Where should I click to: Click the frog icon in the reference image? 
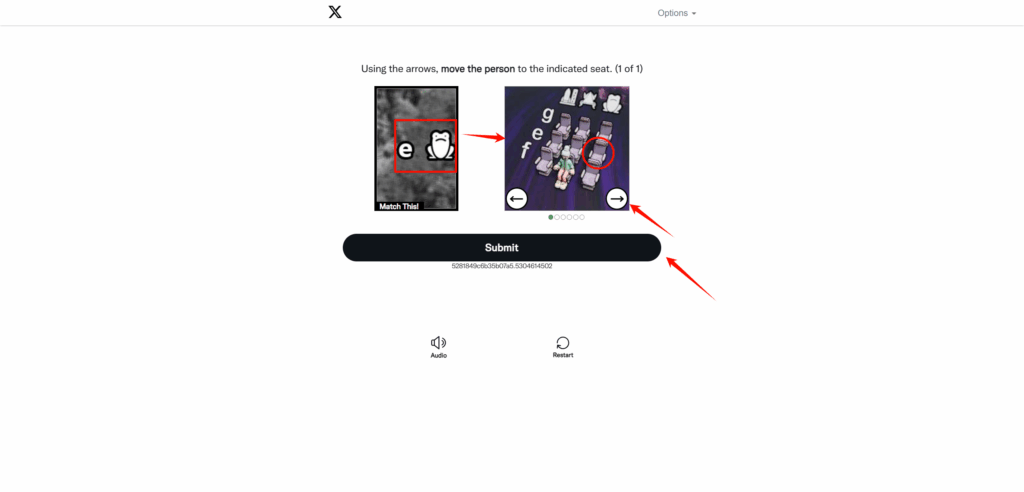pos(441,145)
